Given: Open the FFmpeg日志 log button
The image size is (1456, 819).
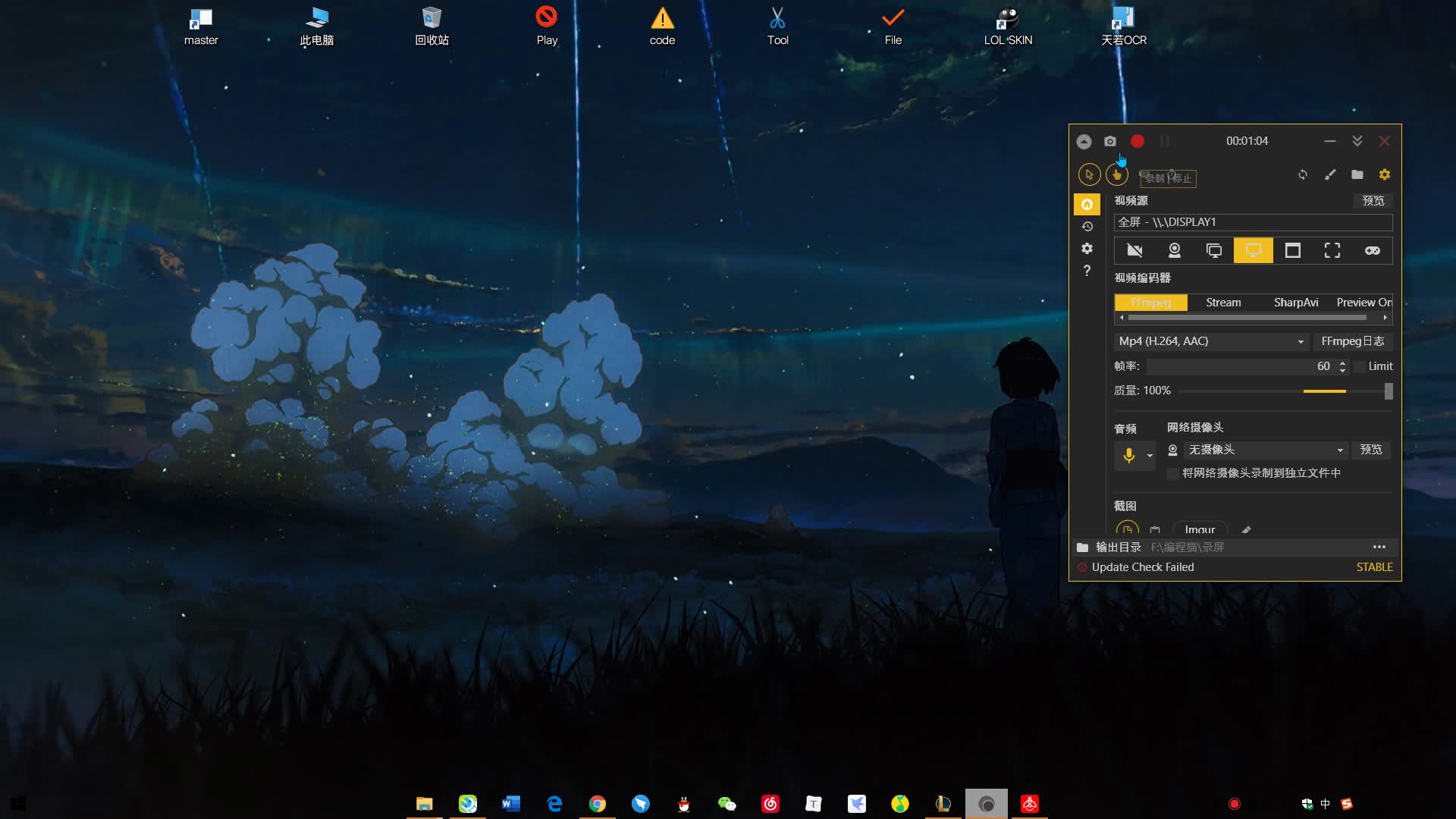Looking at the screenshot, I should coord(1353,341).
